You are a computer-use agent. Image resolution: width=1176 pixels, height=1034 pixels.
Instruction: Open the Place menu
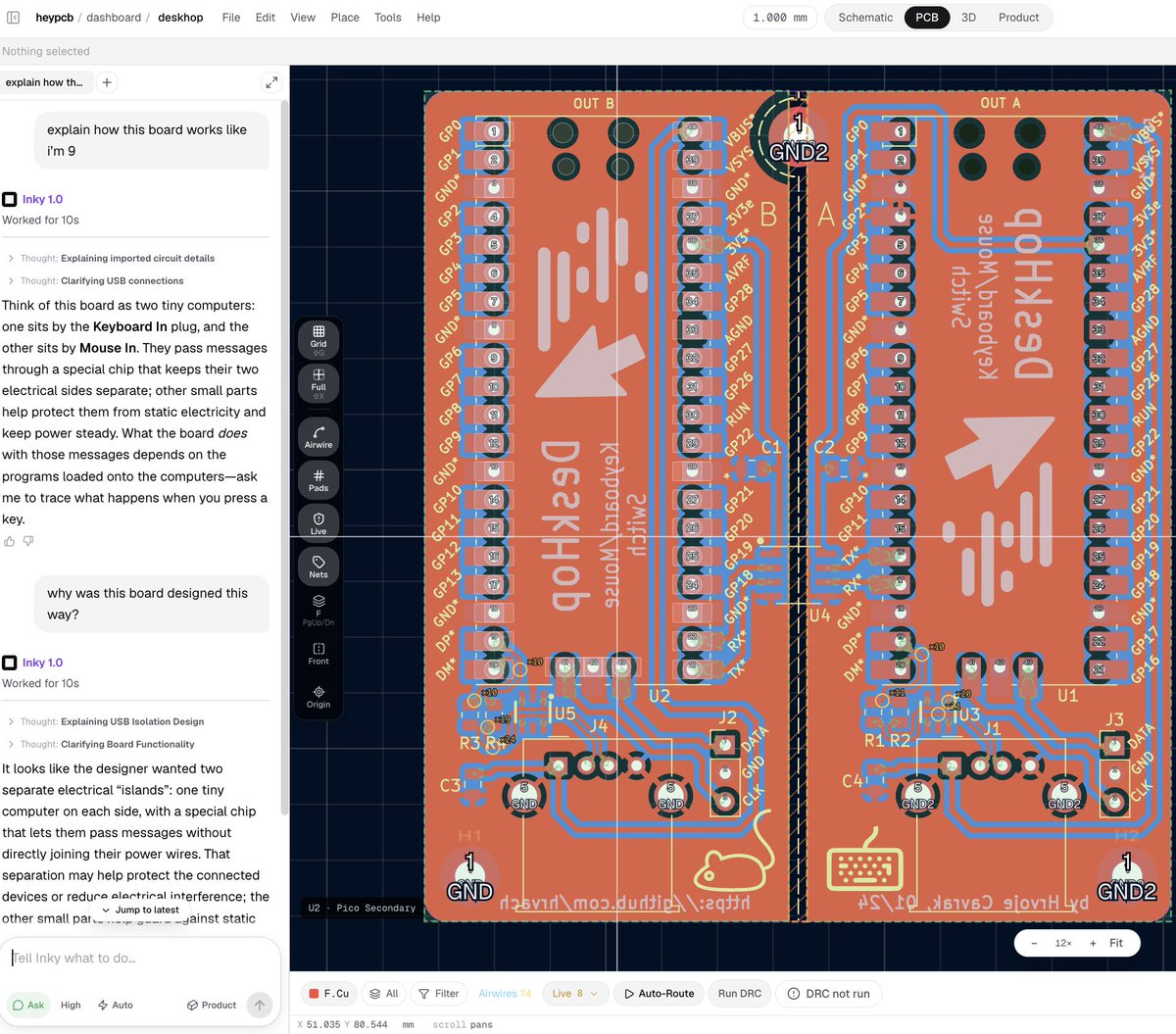(x=345, y=18)
